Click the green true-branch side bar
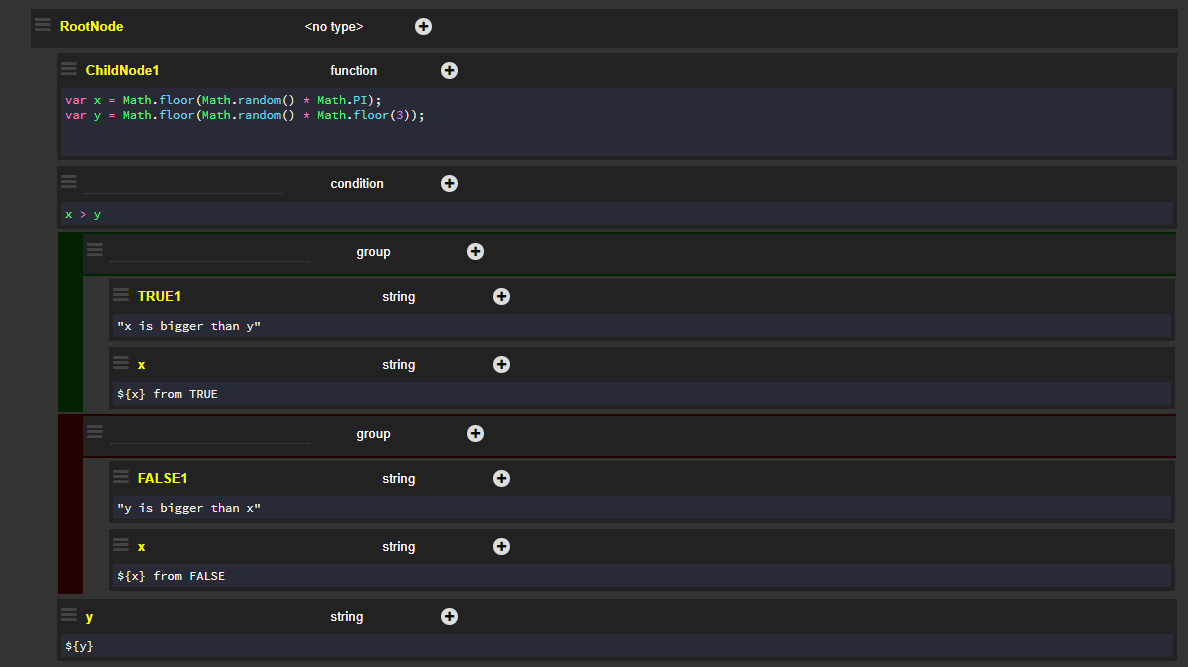 (70, 322)
